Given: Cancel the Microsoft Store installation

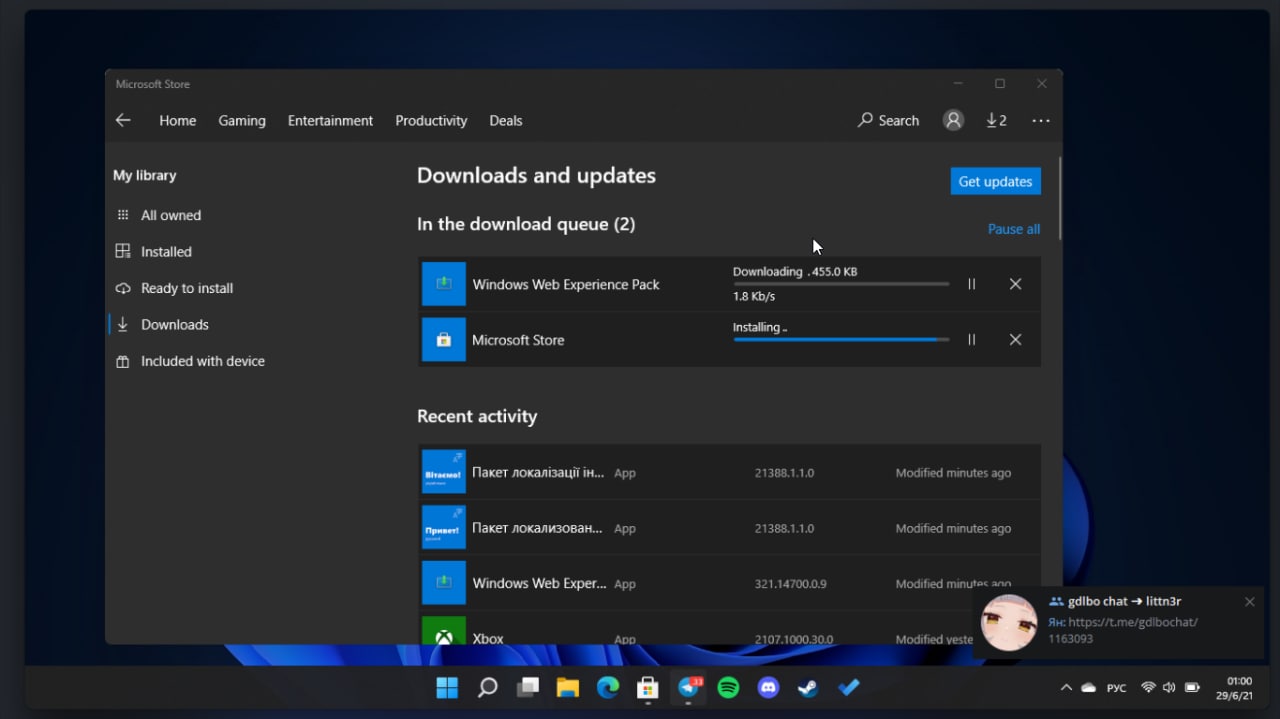Looking at the screenshot, I should coord(1015,340).
